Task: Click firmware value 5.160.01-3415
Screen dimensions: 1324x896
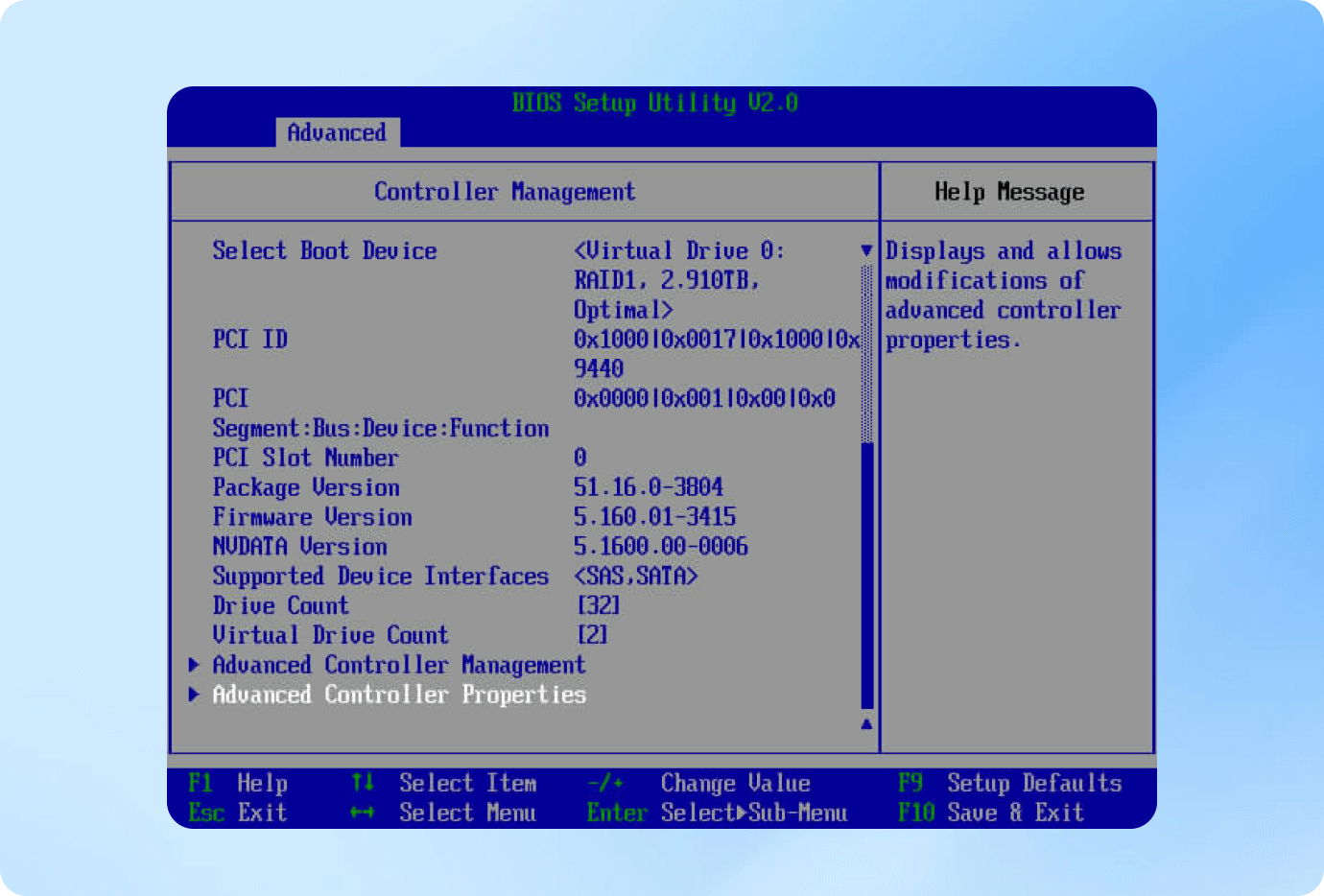Action: click(x=654, y=517)
